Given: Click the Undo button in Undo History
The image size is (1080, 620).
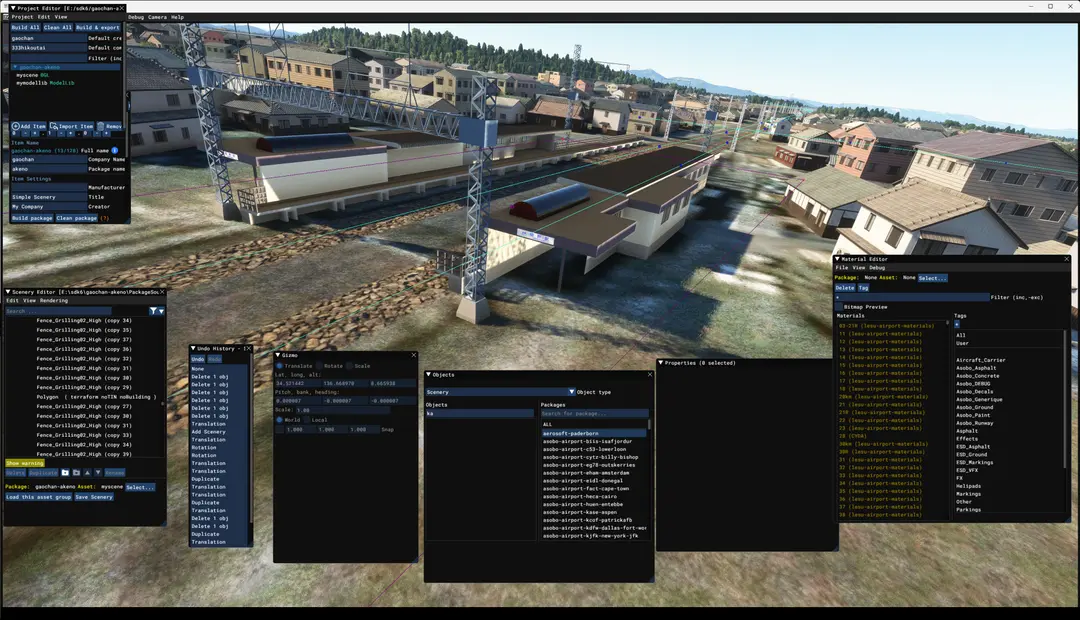Looking at the screenshot, I should click(x=198, y=359).
